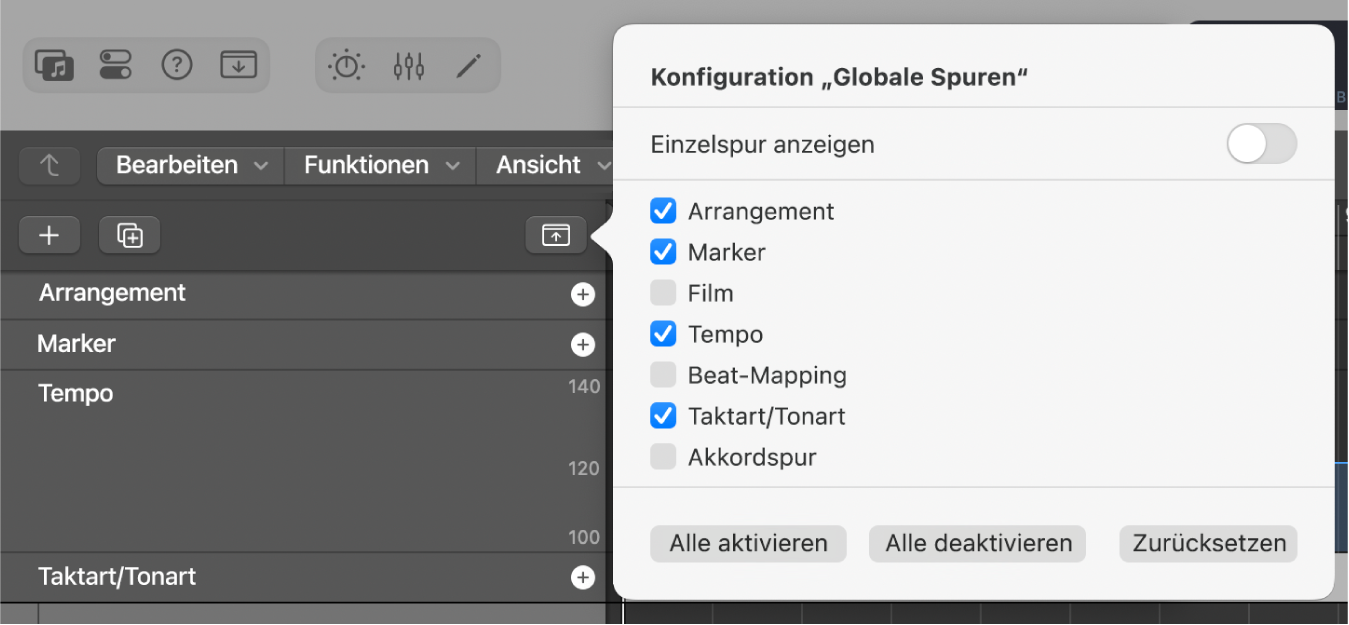The width and height of the screenshot is (1349, 625).
Task: Click the Alle aktivieren button
Action: pos(748,544)
